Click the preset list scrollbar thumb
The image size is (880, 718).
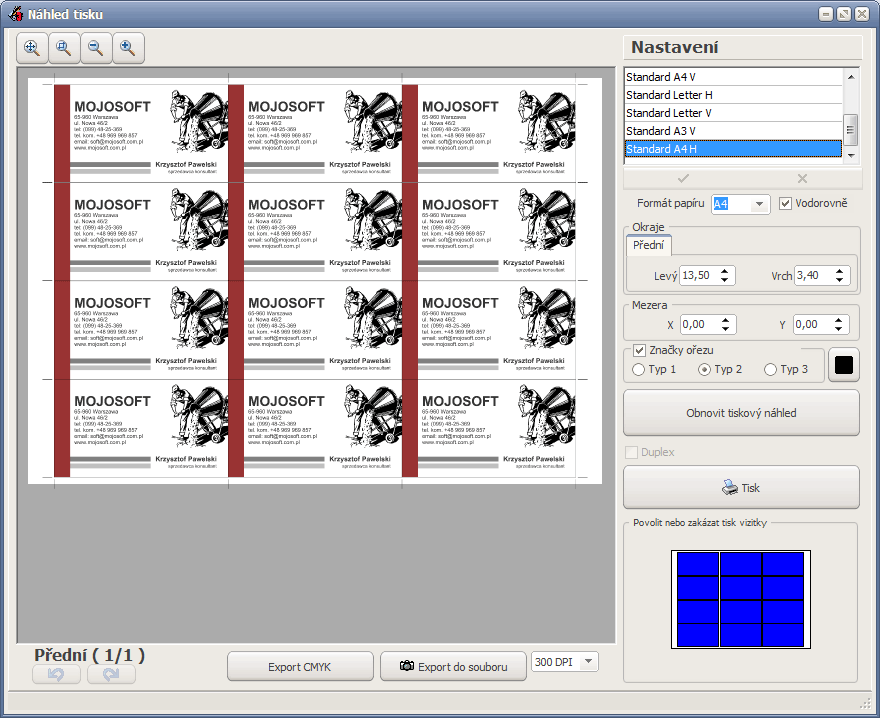pyautogui.click(x=851, y=130)
